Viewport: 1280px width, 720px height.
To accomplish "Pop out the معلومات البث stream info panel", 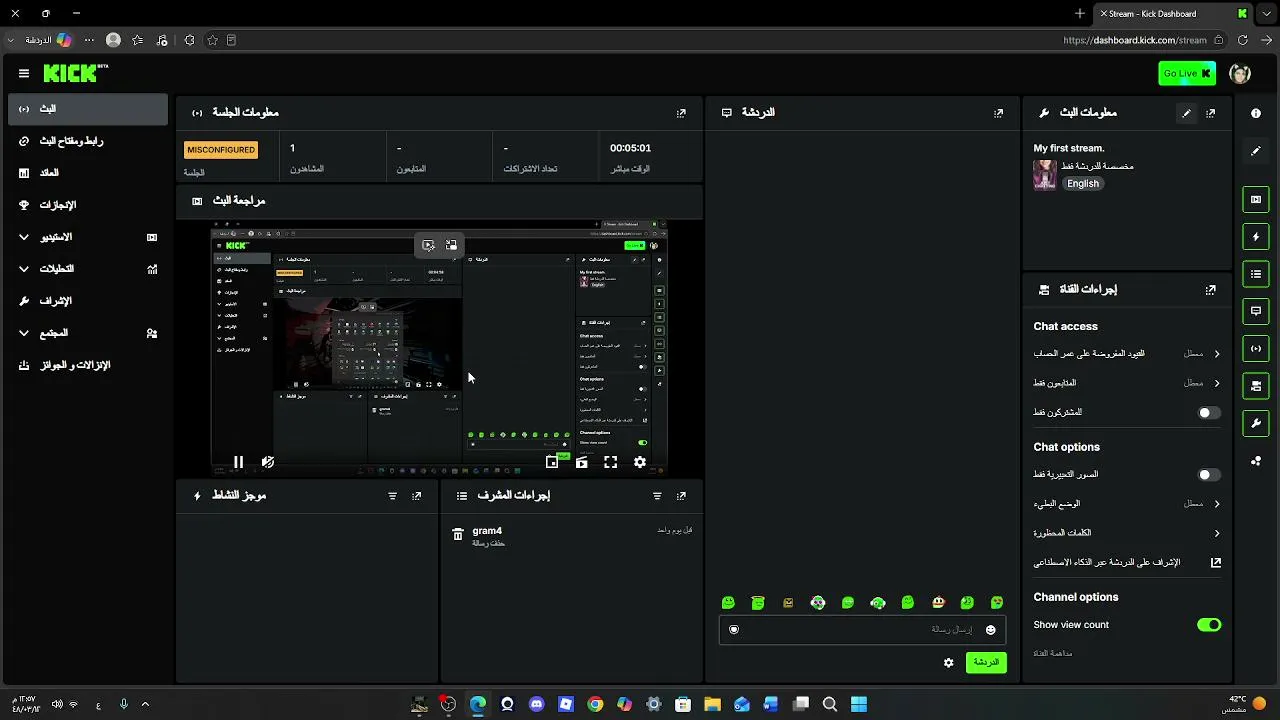I will [1211, 113].
